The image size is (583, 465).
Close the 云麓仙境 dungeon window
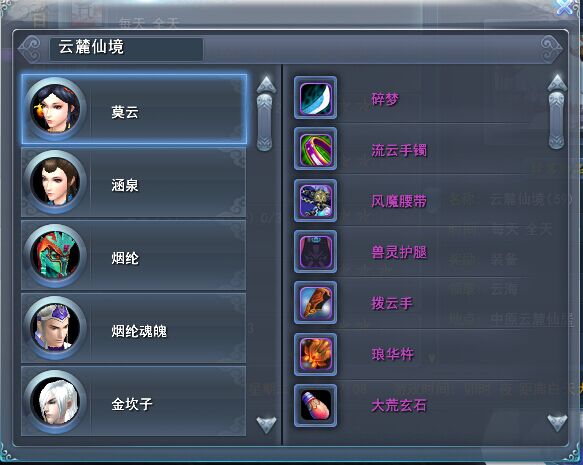click(564, 7)
